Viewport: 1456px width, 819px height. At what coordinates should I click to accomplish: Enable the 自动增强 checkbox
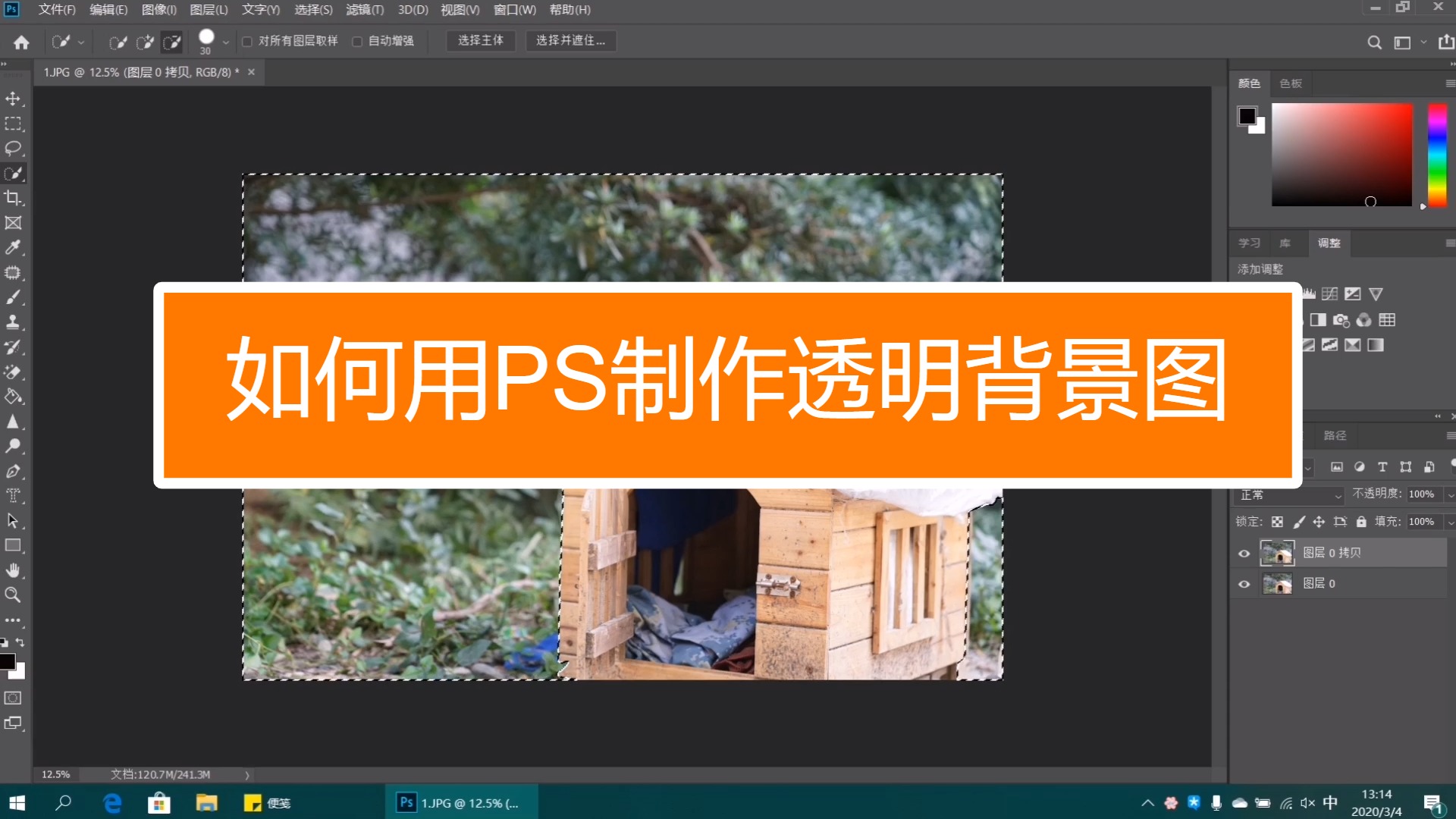pyautogui.click(x=357, y=41)
